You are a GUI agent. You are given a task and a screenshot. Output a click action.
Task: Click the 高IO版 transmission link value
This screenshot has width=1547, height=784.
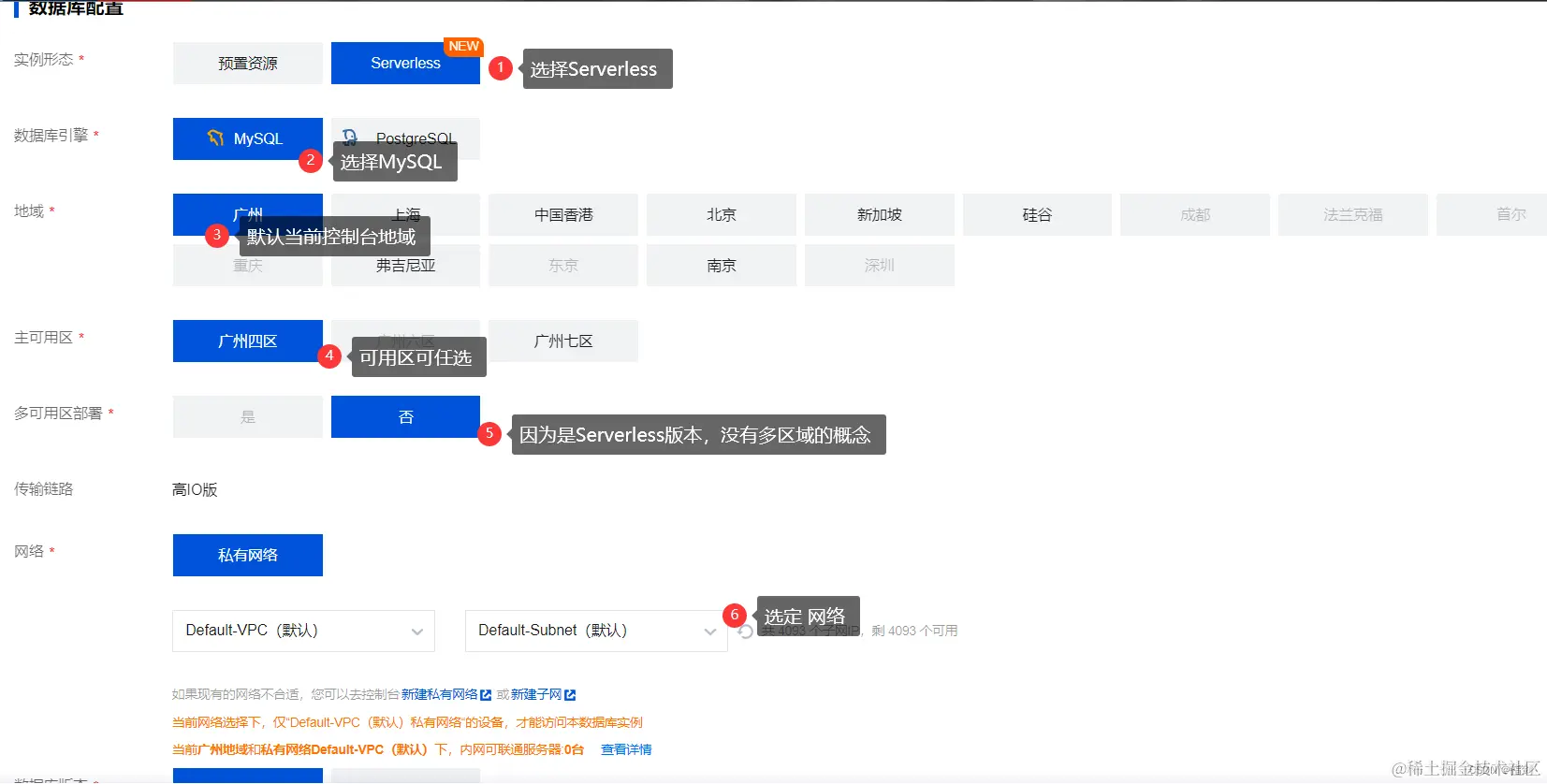tap(195, 489)
